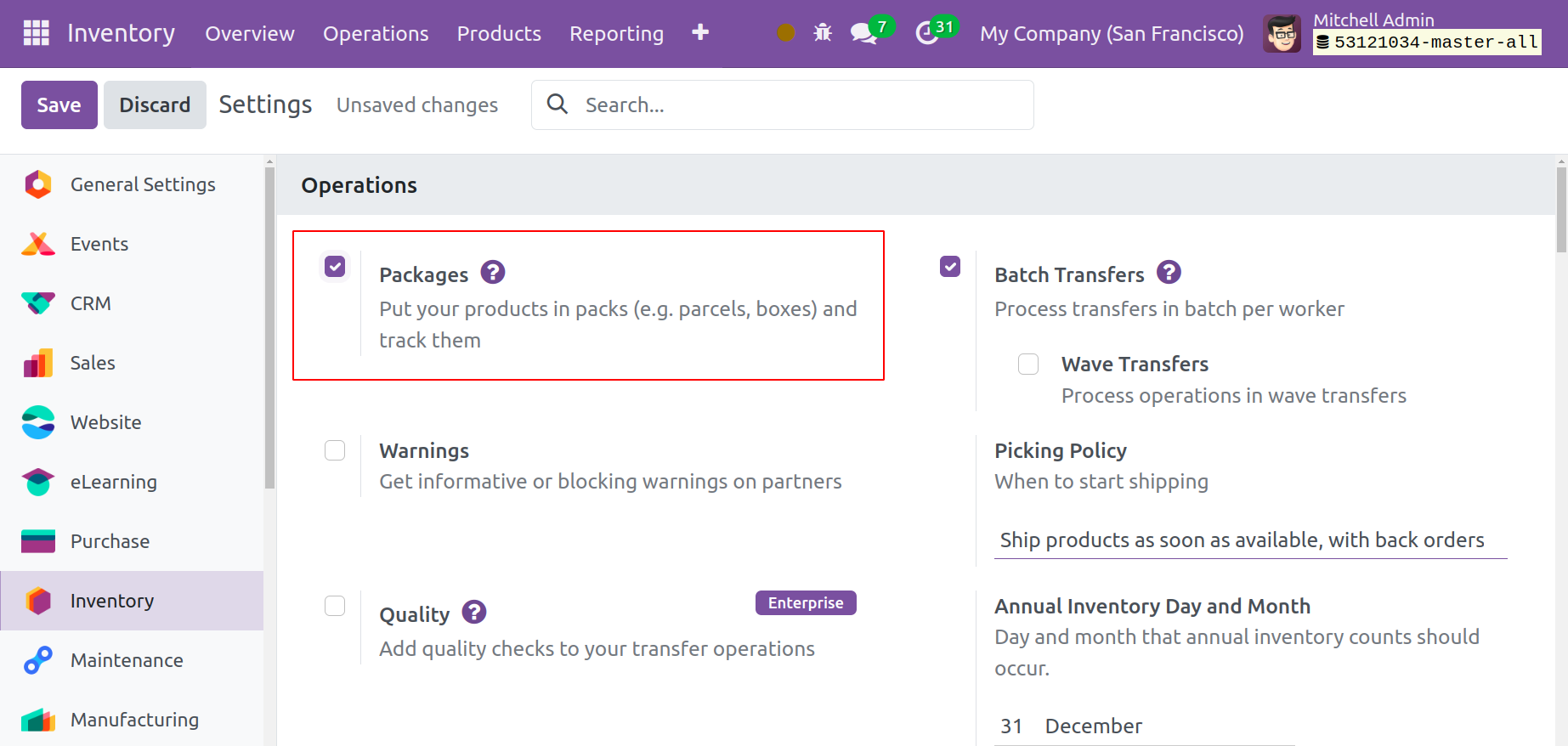1568x746 pixels.
Task: Enable the Wave Transfers checkbox
Action: pyautogui.click(x=1028, y=365)
